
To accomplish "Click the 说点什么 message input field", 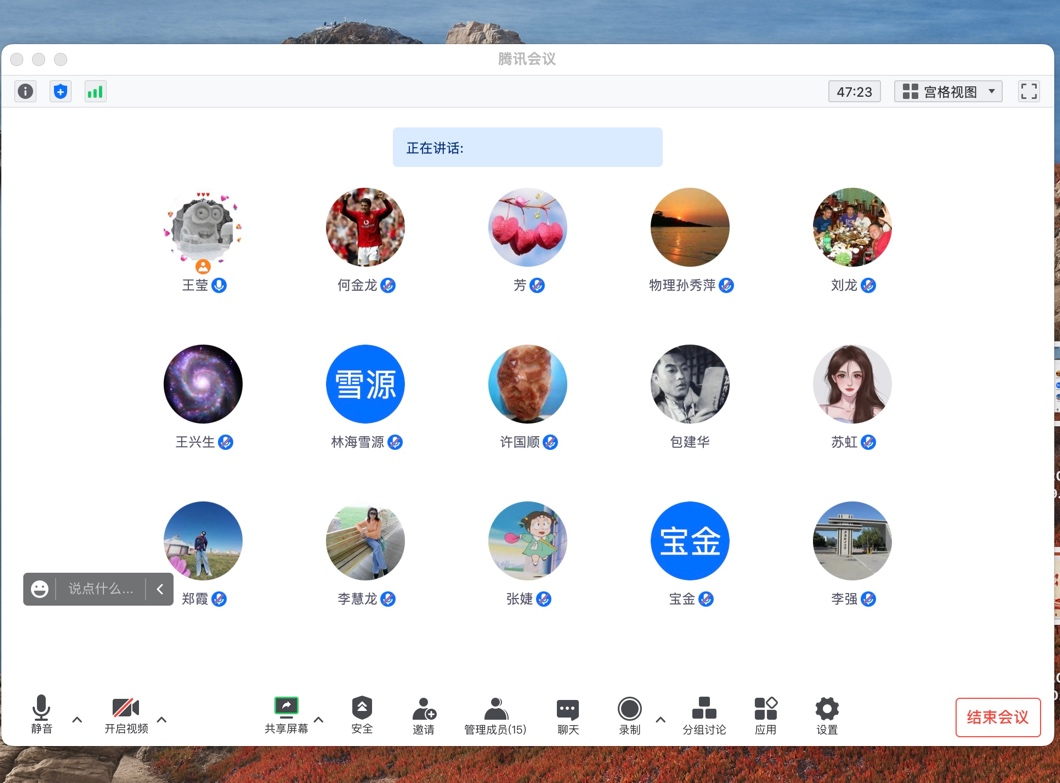I will point(100,589).
